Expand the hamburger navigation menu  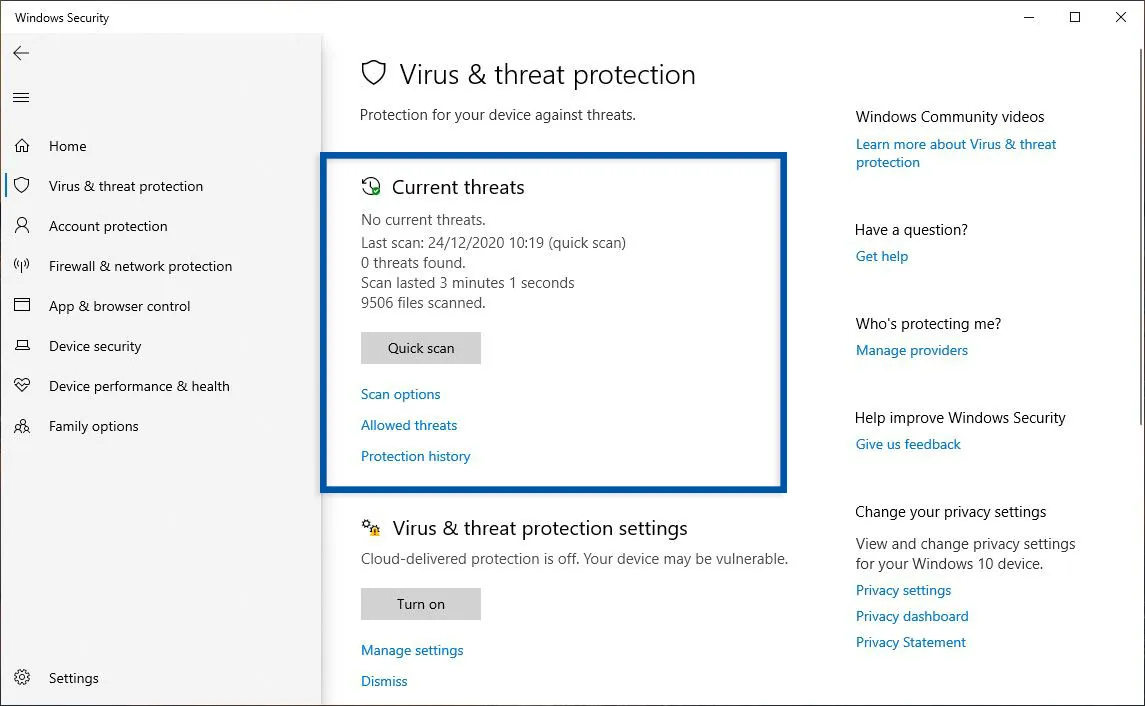pos(21,97)
